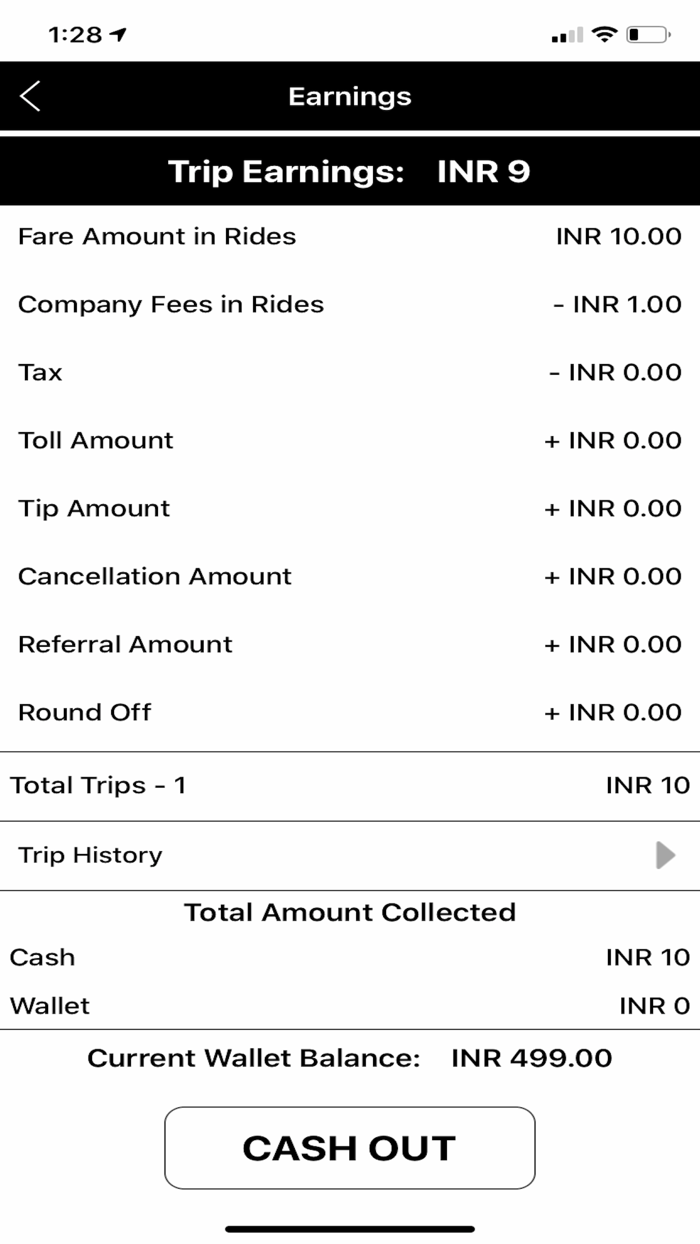
Task: Tap the Total Amount Collected heading
Action: 349,912
